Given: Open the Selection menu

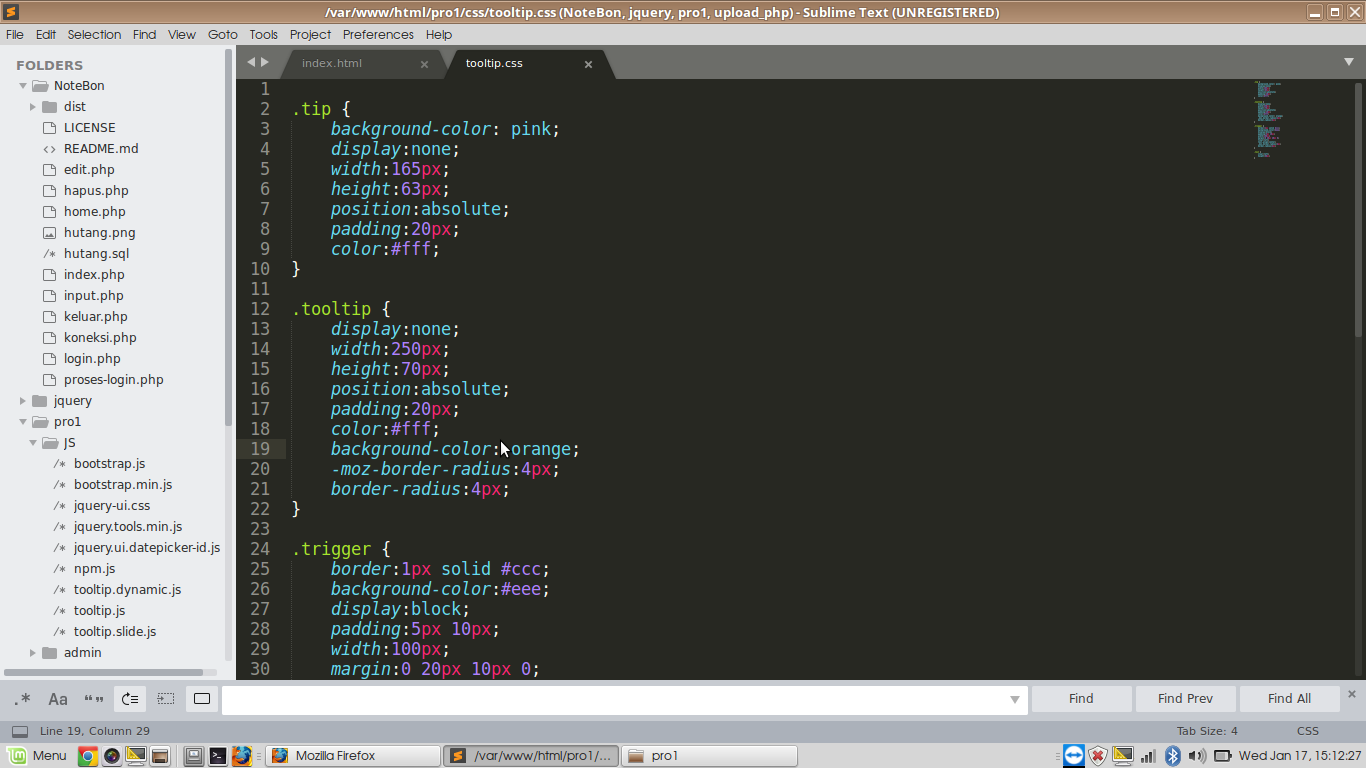Looking at the screenshot, I should (x=94, y=34).
